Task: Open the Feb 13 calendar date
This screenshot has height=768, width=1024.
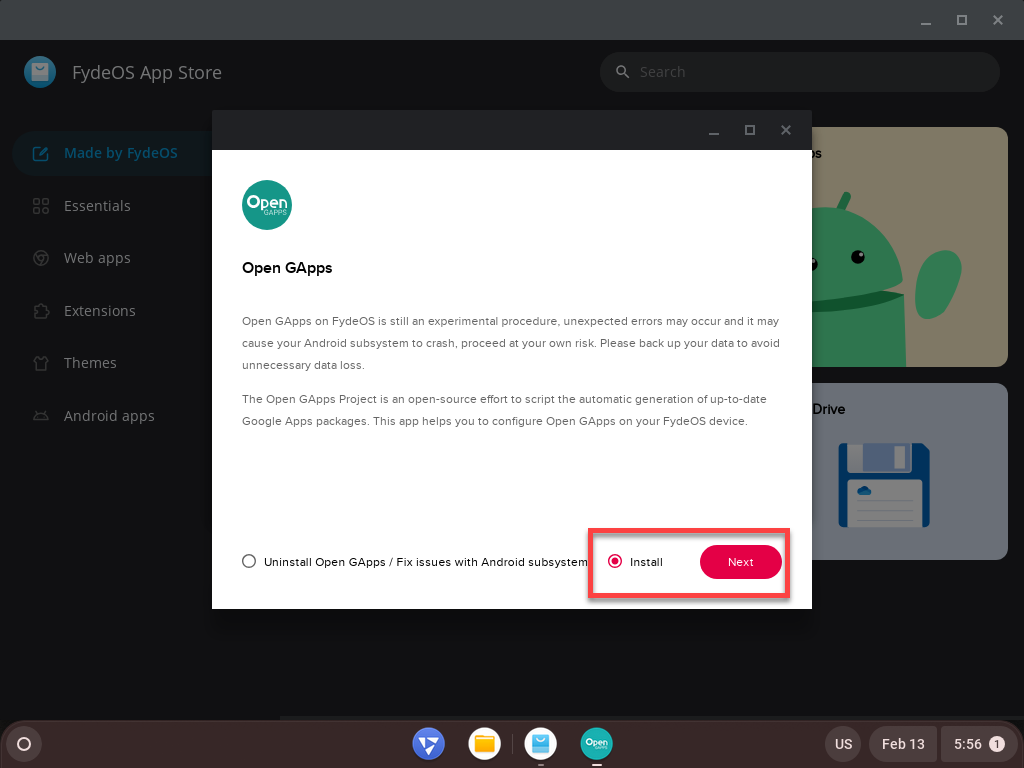Action: (903, 744)
